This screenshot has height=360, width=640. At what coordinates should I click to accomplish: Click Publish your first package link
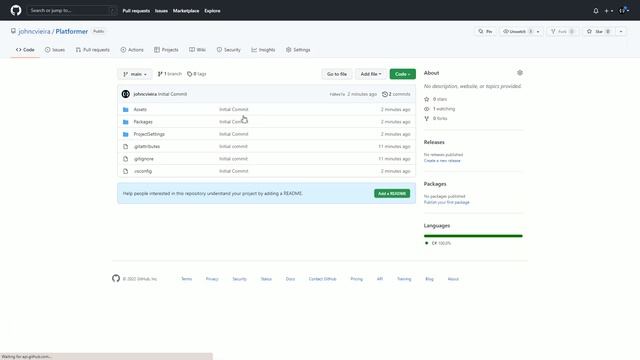pos(447,202)
